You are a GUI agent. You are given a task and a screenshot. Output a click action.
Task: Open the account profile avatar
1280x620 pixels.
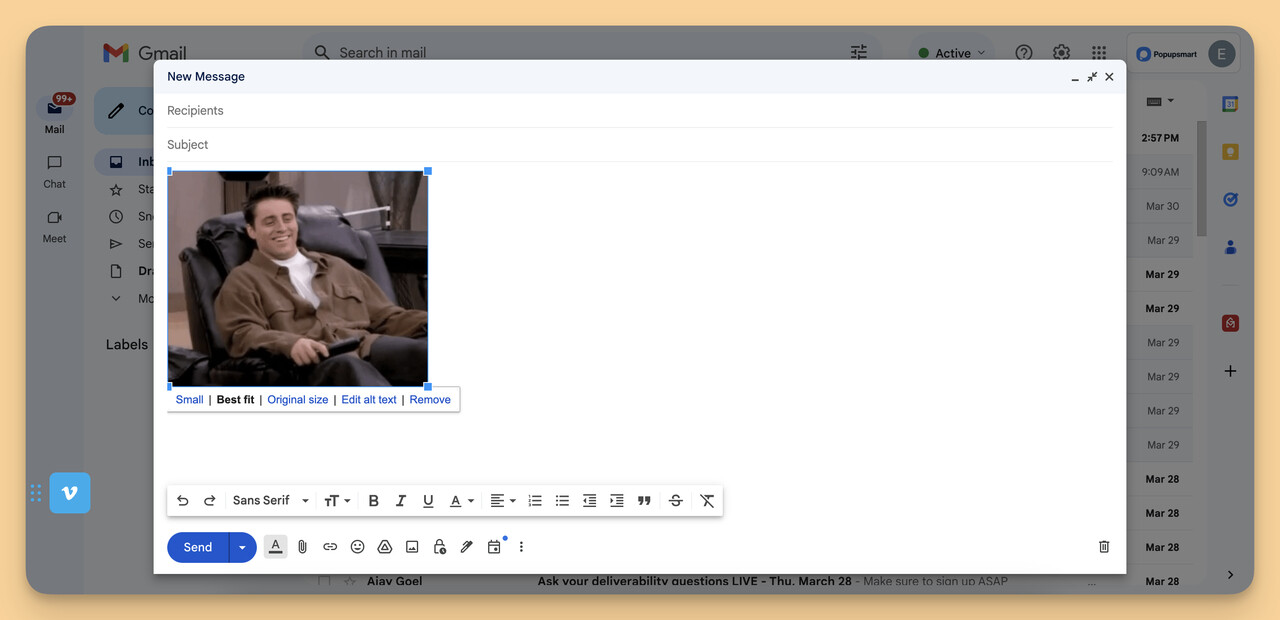coord(1221,54)
